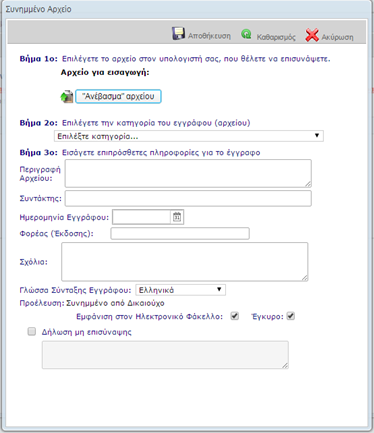This screenshot has width=374, height=433.
Task: Click the Περιγραφή Αρχείου resize grip corner
Action: [x=309, y=184]
